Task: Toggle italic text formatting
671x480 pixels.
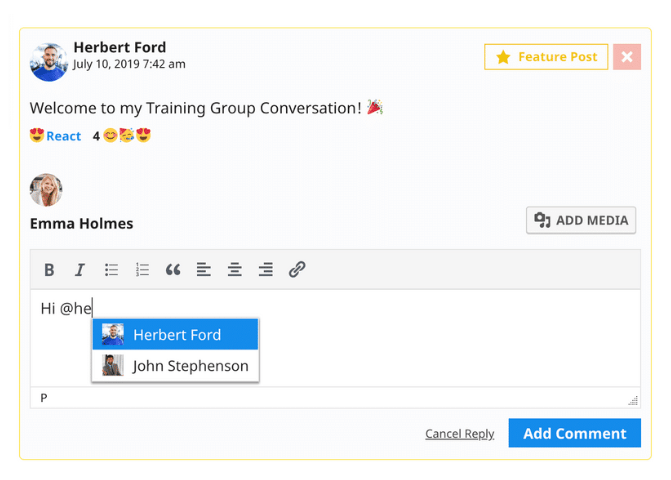Action: [x=80, y=270]
